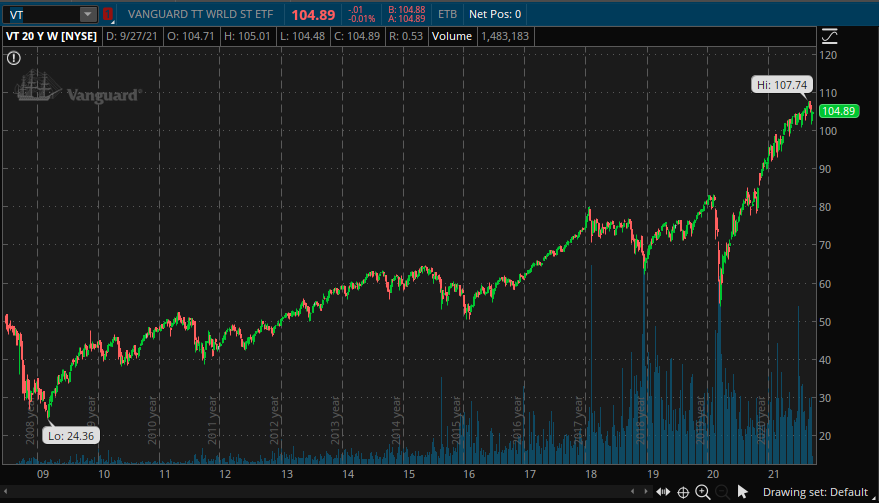The width and height of the screenshot is (879, 503).
Task: Click the 30 price axis label
Action: [825, 398]
